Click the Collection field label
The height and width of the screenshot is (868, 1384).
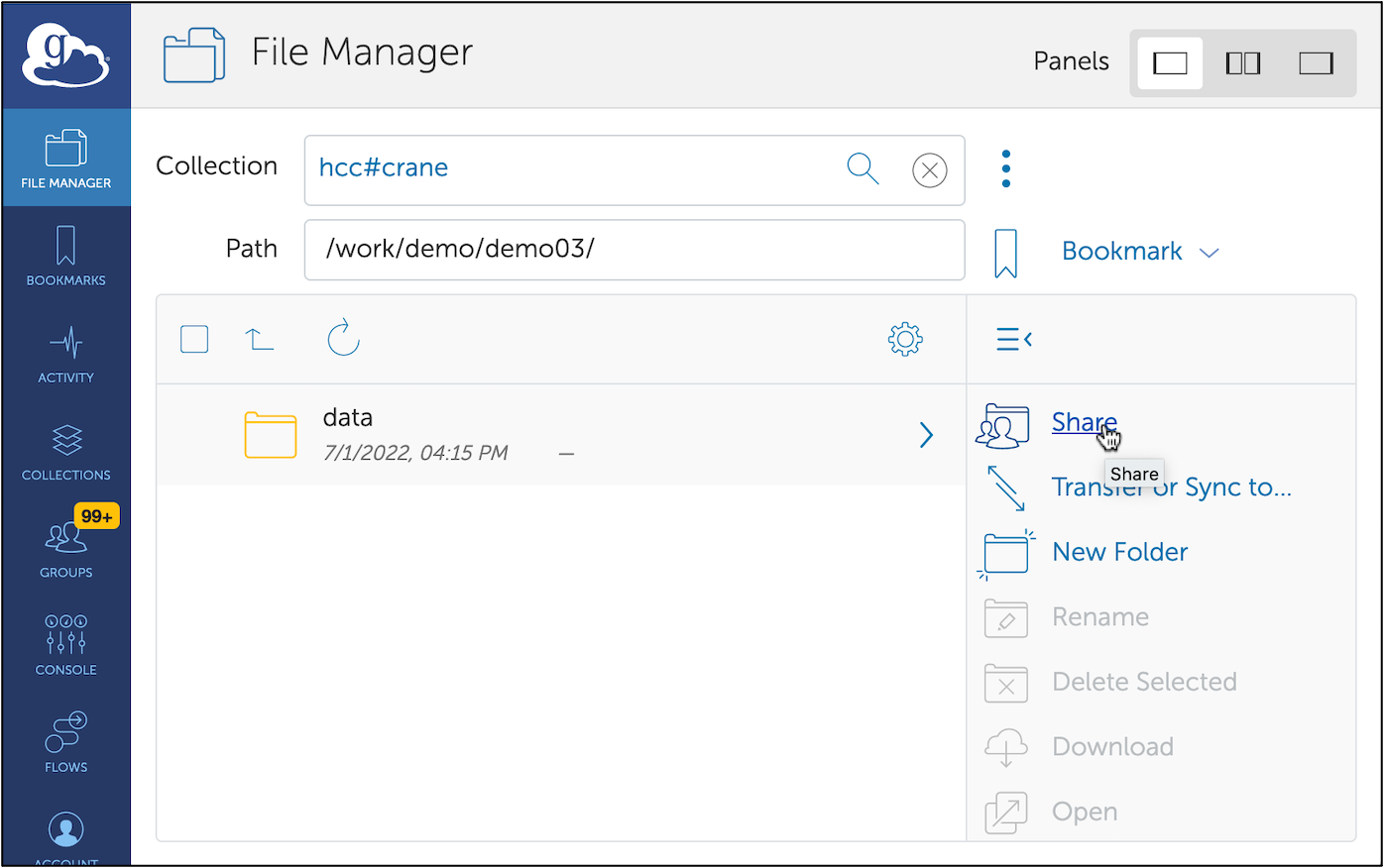[216, 165]
